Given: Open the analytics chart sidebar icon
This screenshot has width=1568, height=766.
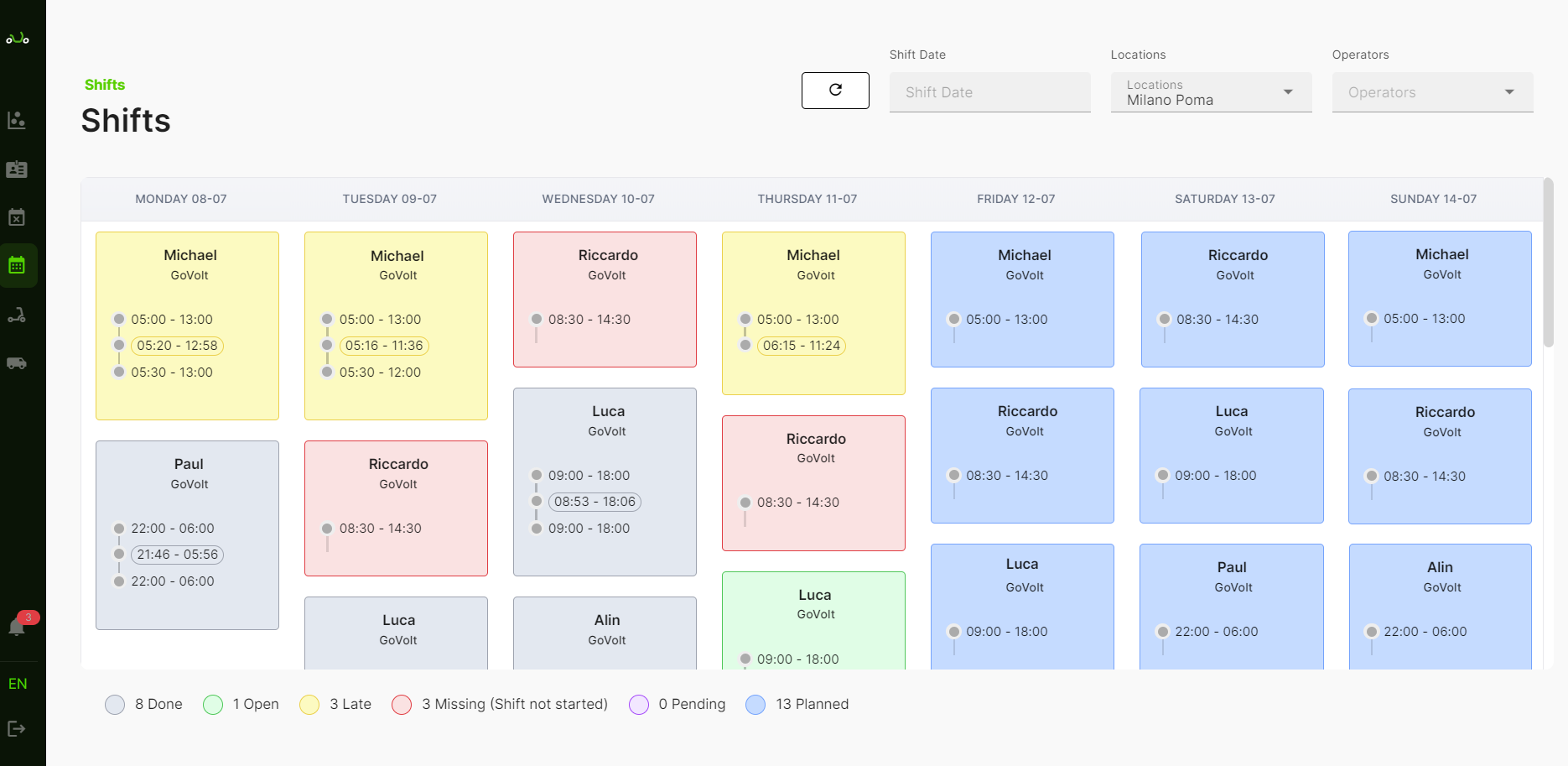Looking at the screenshot, I should coord(17,120).
